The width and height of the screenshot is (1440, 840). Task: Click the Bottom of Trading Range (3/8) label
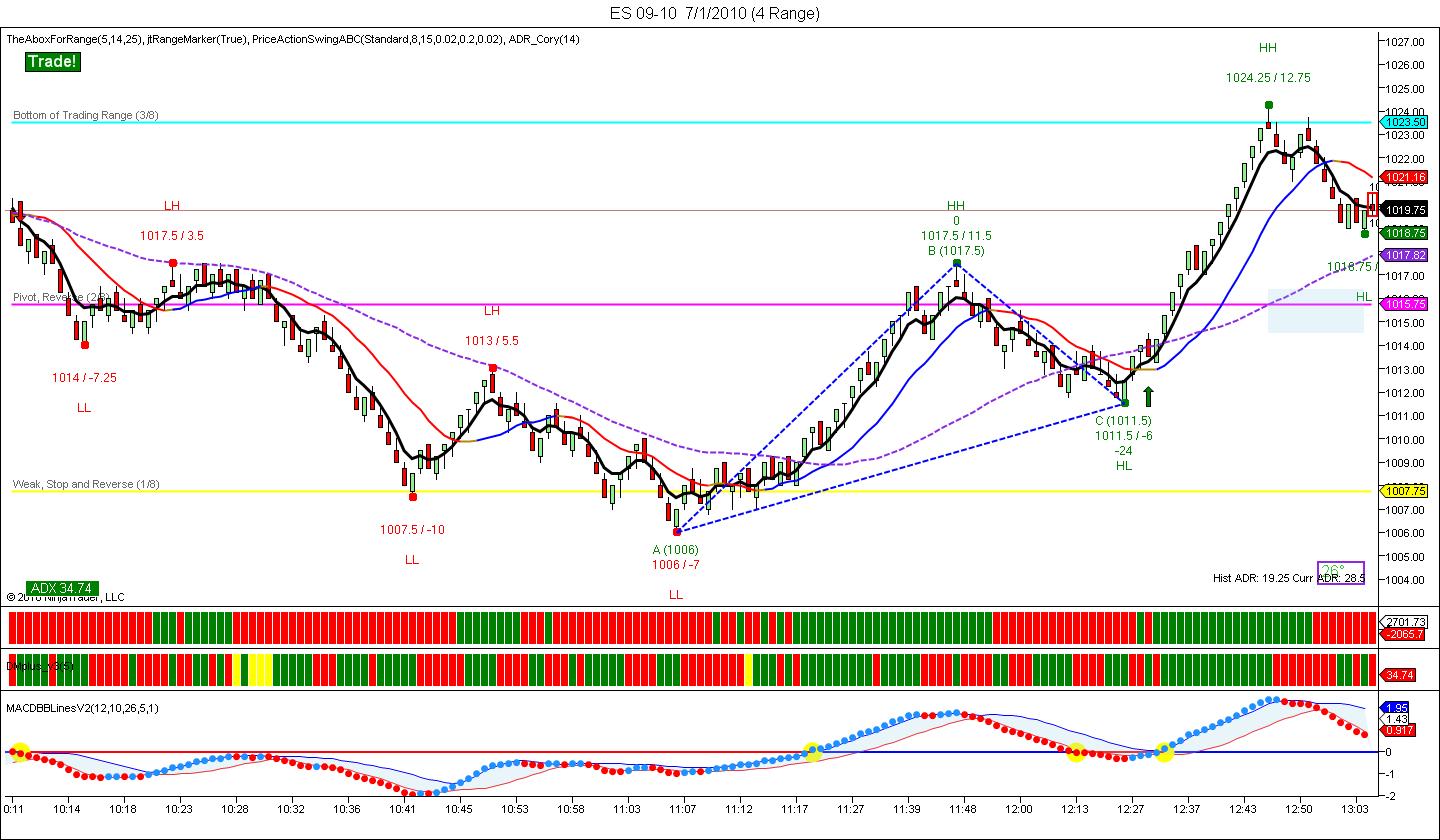pyautogui.click(x=86, y=115)
